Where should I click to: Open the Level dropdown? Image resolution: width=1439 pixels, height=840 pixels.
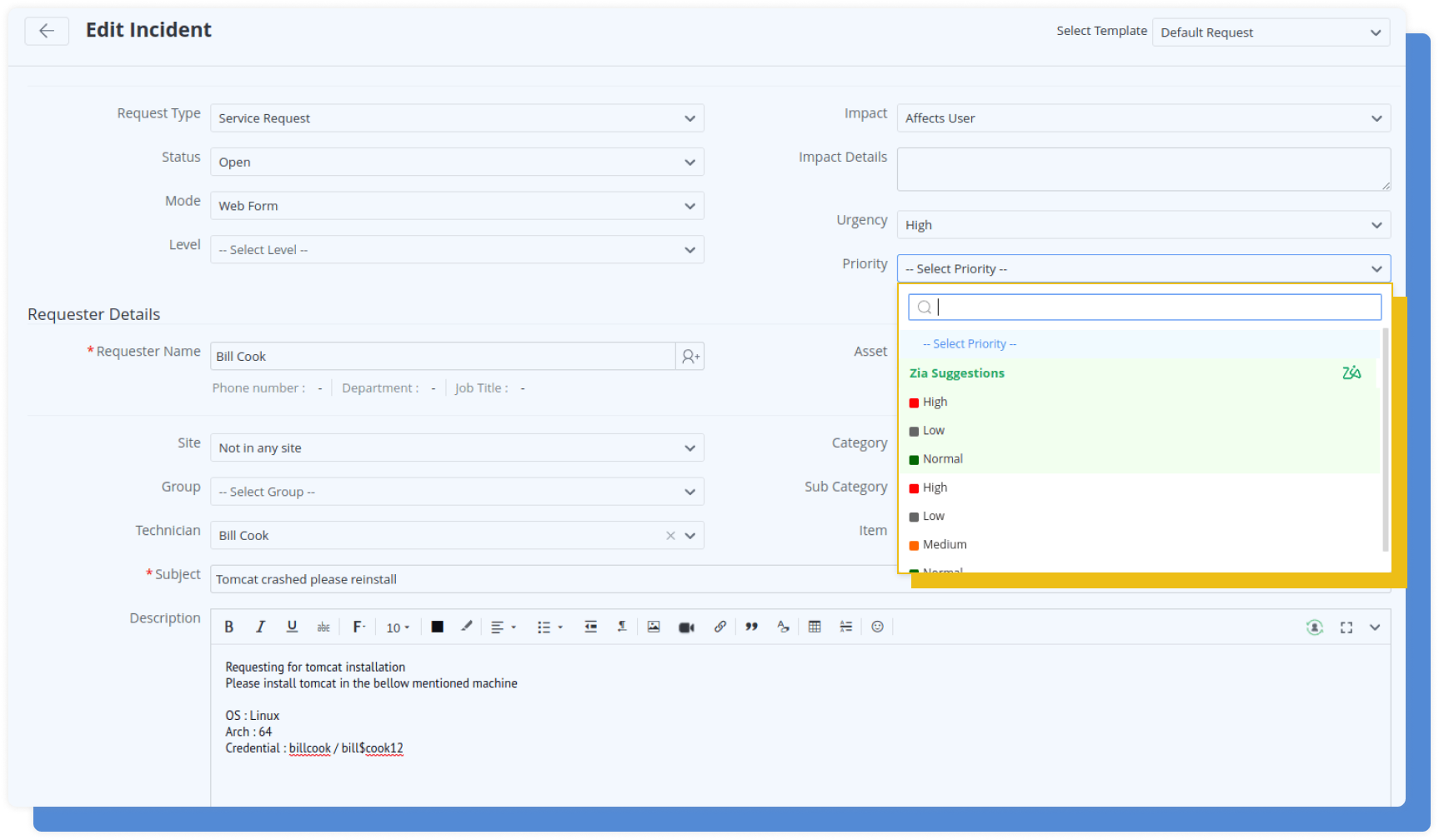click(x=457, y=250)
